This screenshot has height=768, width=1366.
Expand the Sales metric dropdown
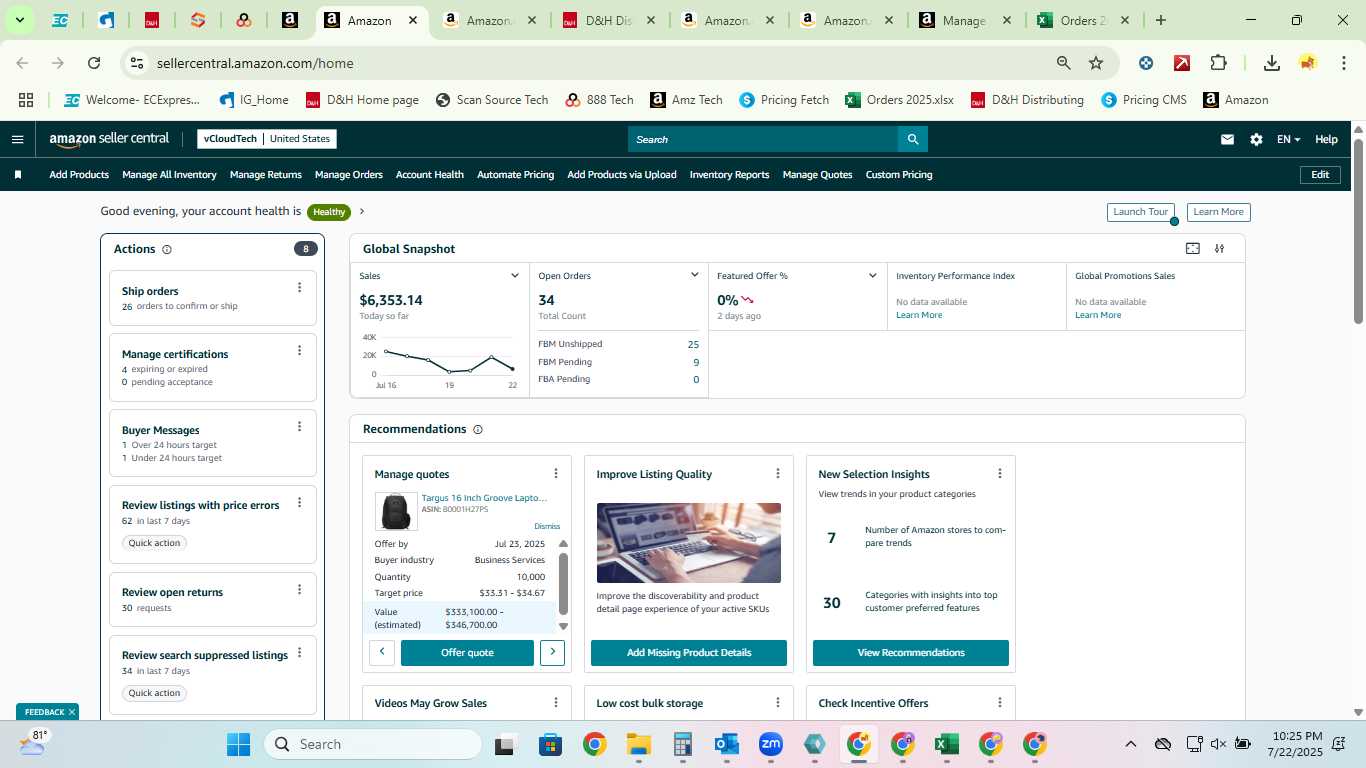(515, 276)
